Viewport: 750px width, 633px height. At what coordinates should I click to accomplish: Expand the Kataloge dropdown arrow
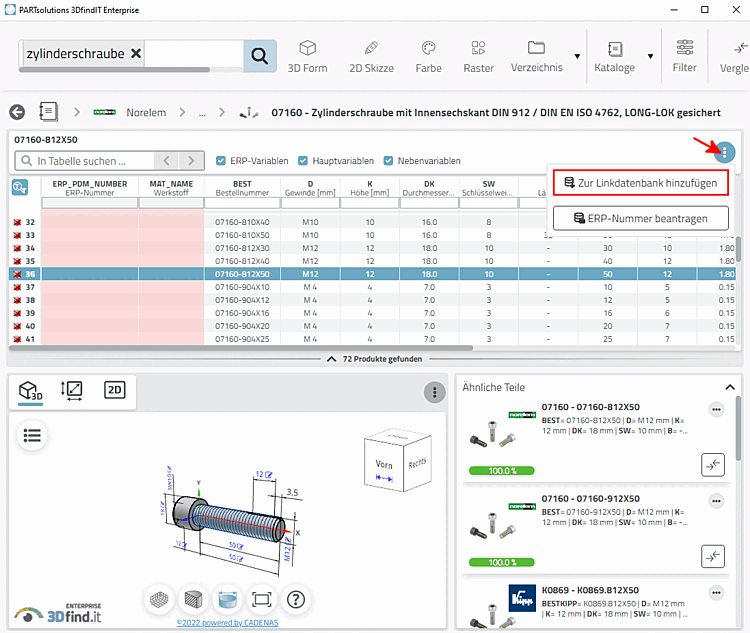pos(651,56)
